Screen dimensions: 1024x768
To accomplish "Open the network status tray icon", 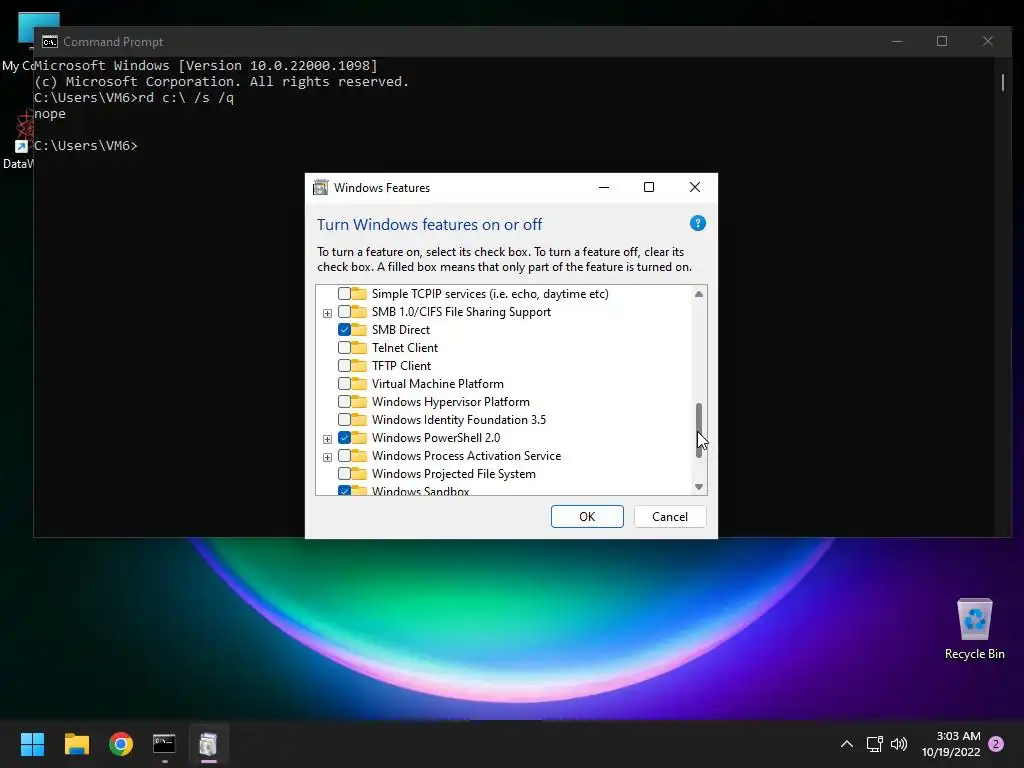I will (874, 744).
